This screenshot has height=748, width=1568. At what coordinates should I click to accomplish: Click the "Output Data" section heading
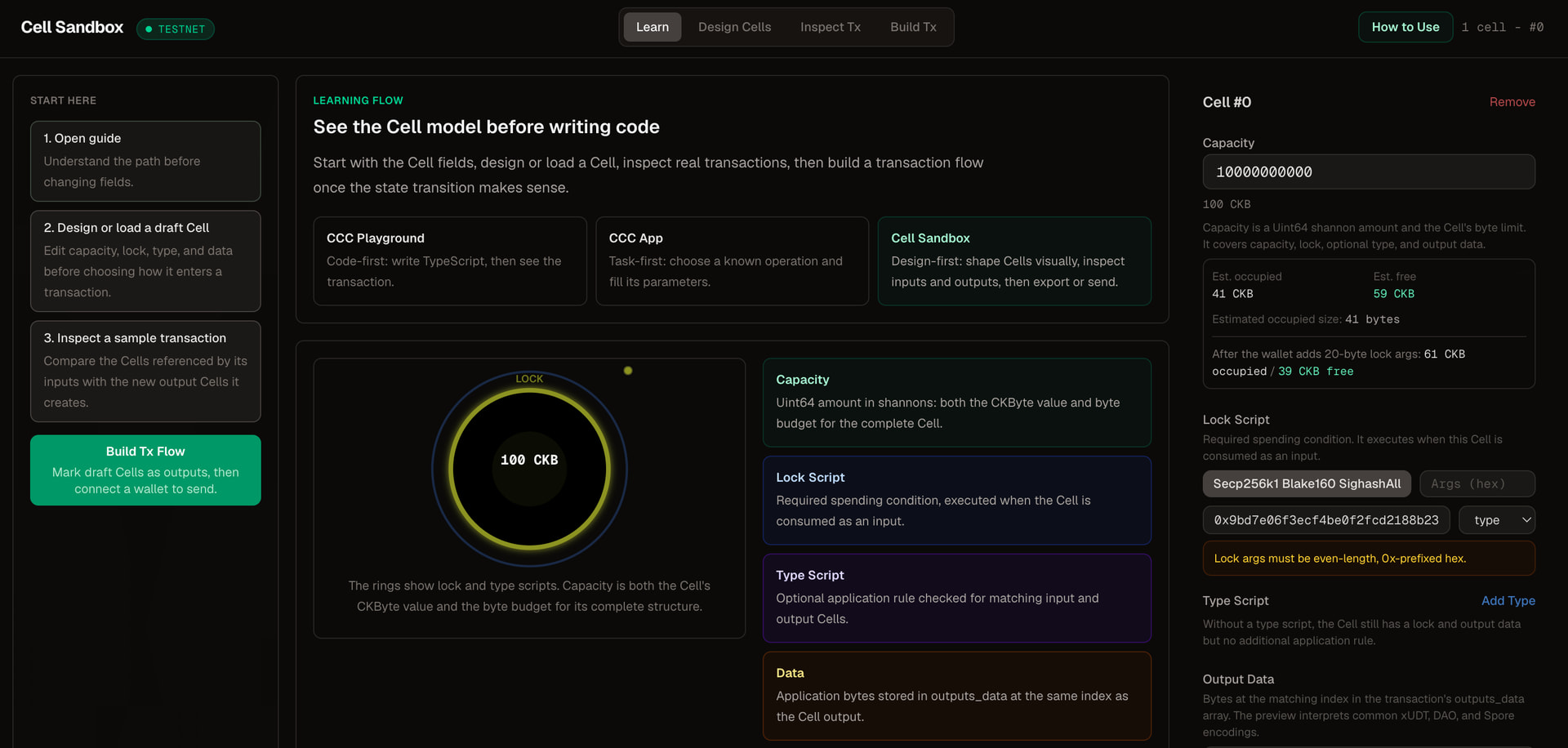click(1238, 679)
